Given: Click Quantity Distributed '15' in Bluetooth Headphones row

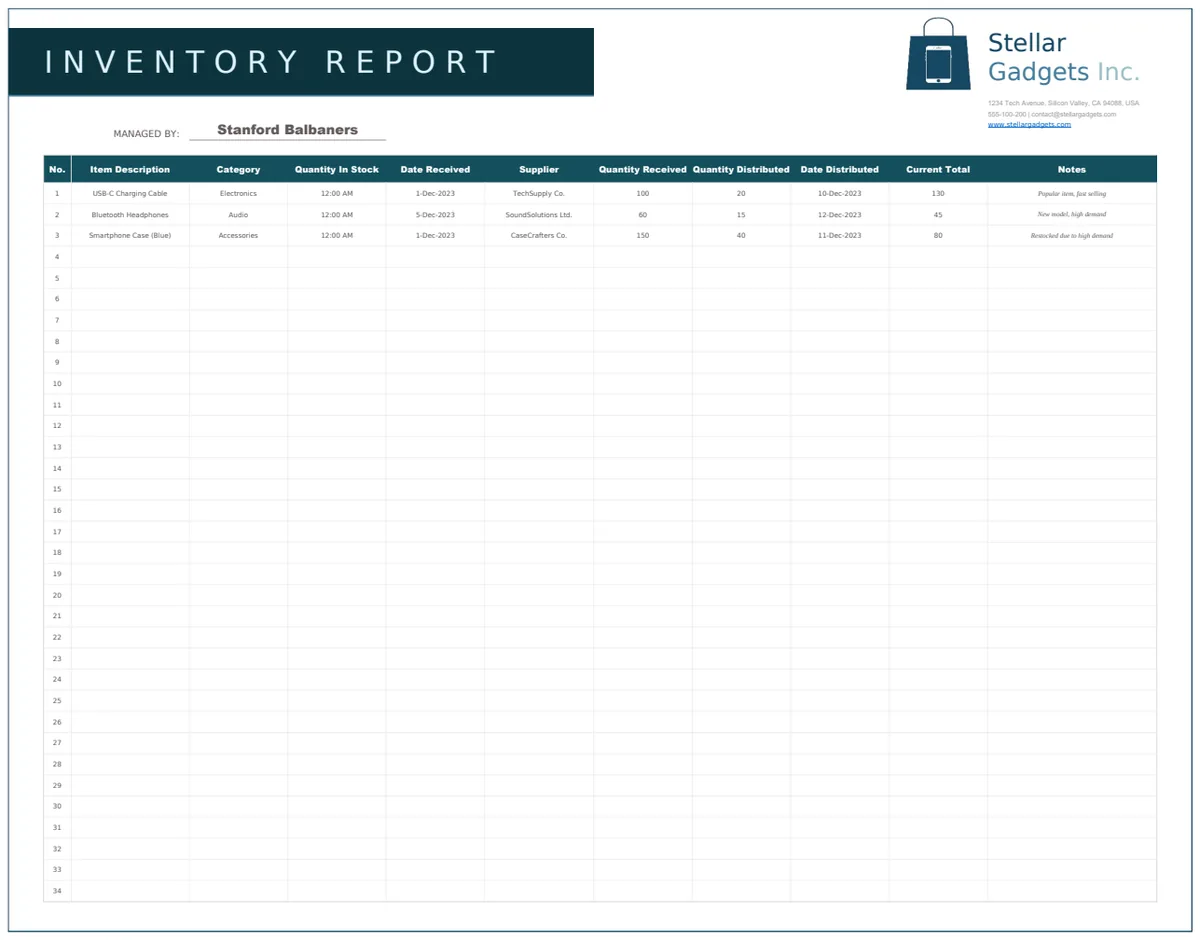Looking at the screenshot, I should [x=741, y=215].
